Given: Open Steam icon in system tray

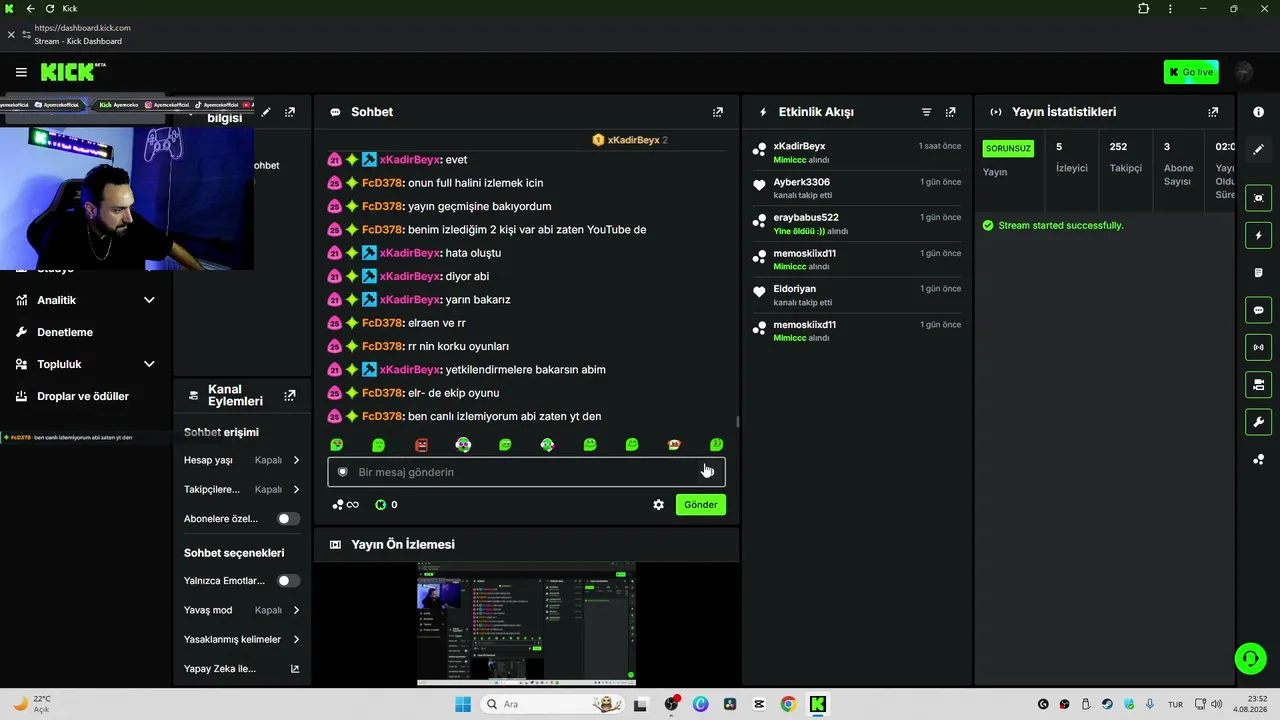Looking at the screenshot, I should [1107, 704].
